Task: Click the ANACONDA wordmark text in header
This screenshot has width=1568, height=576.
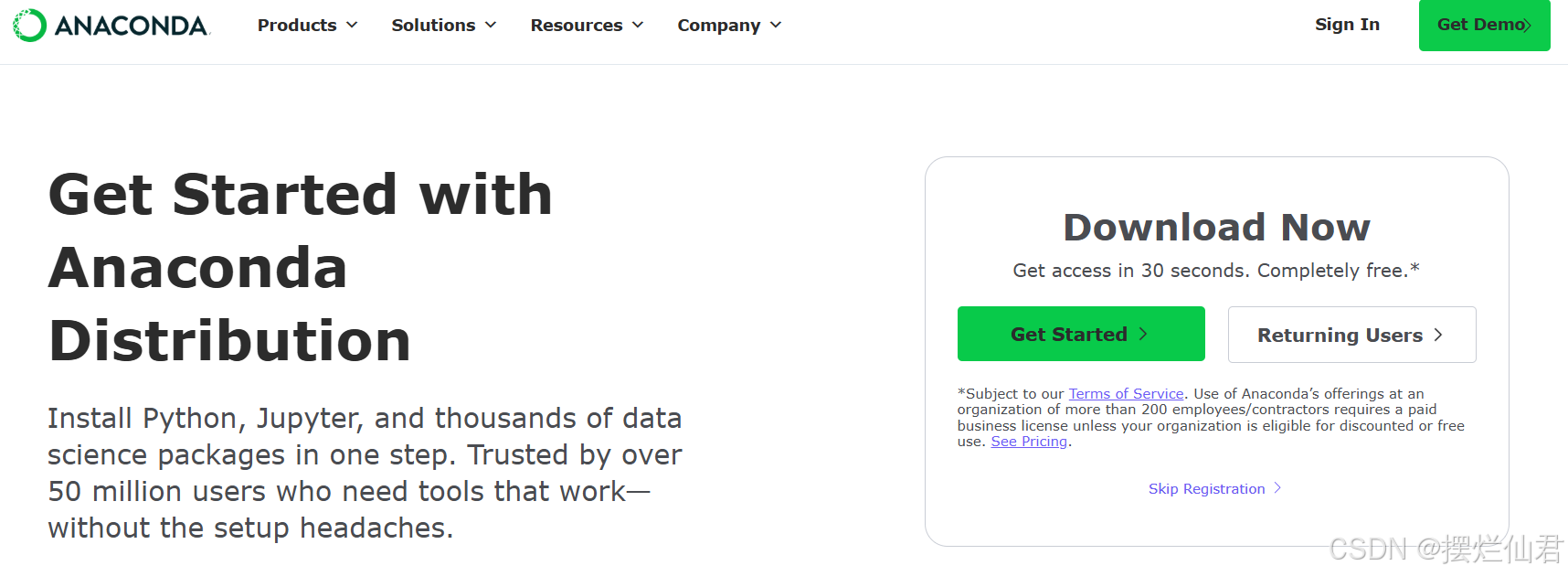Action: click(132, 26)
